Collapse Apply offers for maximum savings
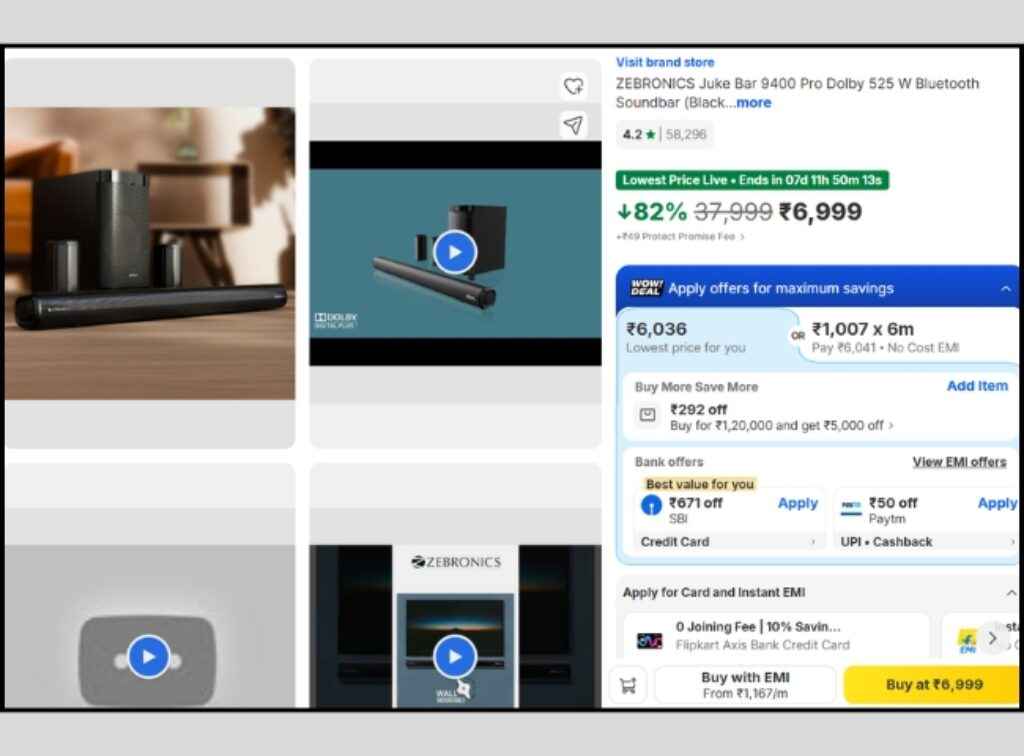Image resolution: width=1024 pixels, height=756 pixels. [x=1005, y=289]
